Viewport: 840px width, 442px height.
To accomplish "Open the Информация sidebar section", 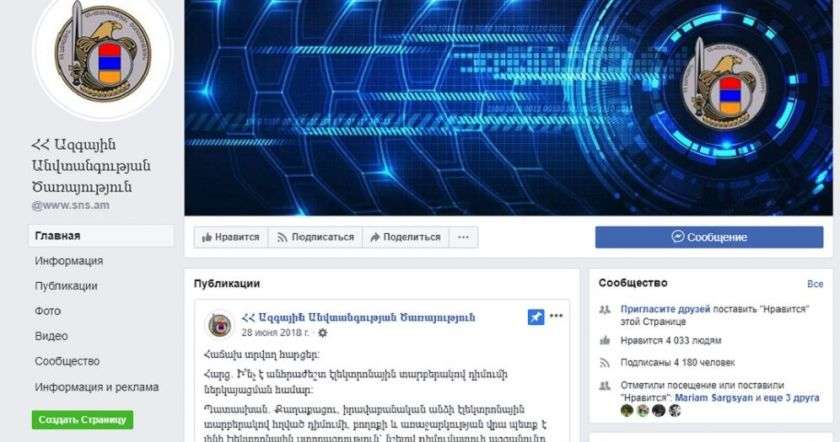I will 69,261.
